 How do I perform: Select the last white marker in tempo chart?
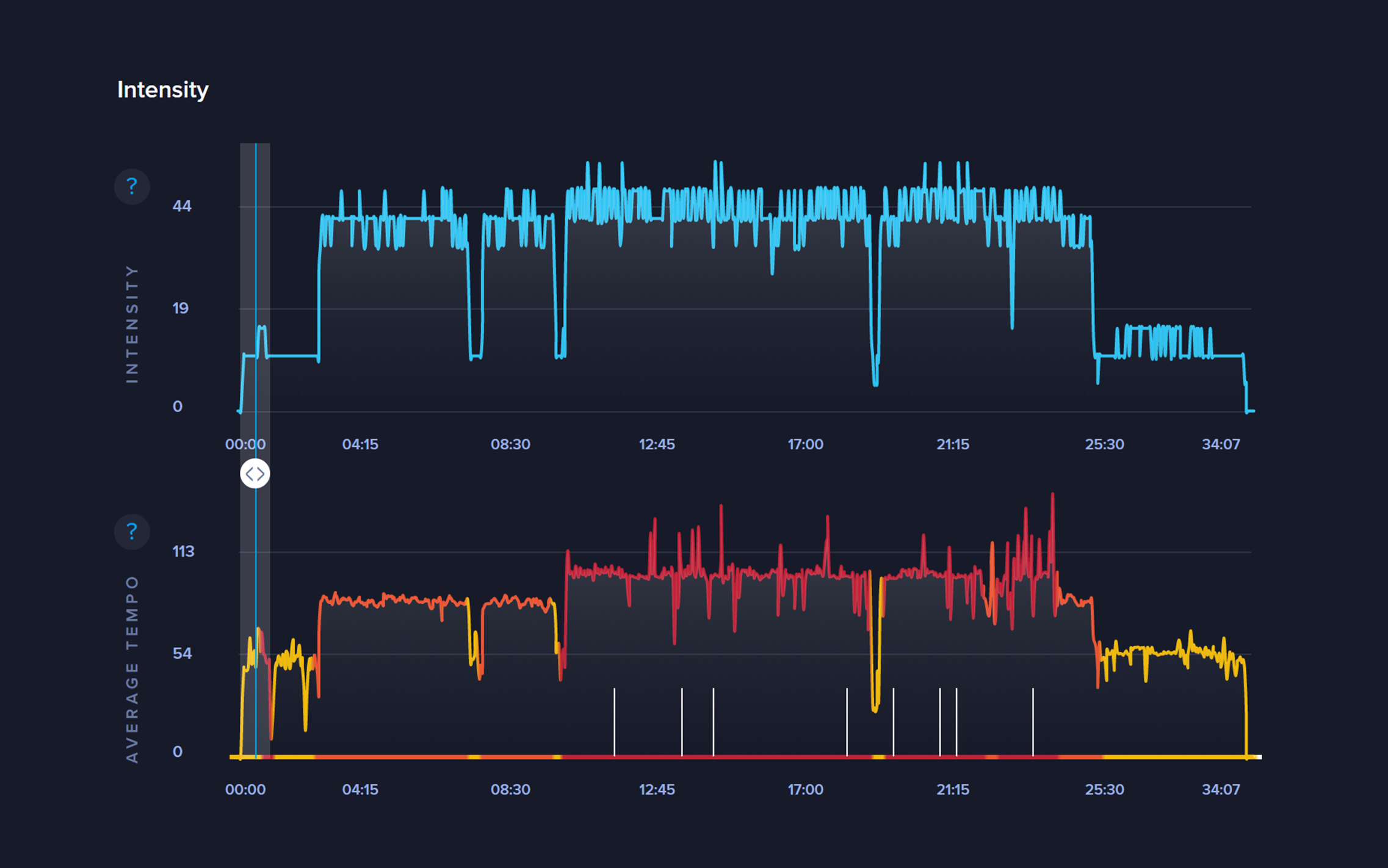point(1033,722)
